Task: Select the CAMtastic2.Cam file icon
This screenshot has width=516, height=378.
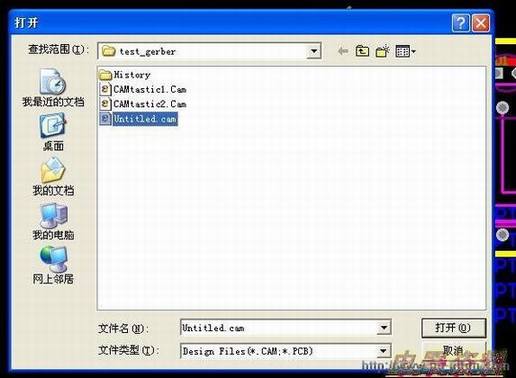Action: [x=105, y=104]
